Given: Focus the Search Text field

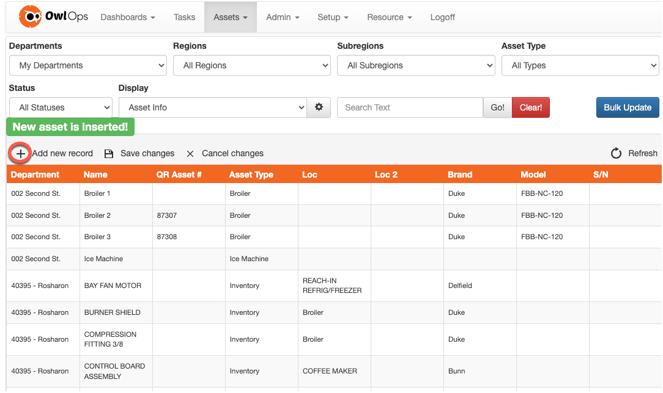Looking at the screenshot, I should tap(410, 107).
